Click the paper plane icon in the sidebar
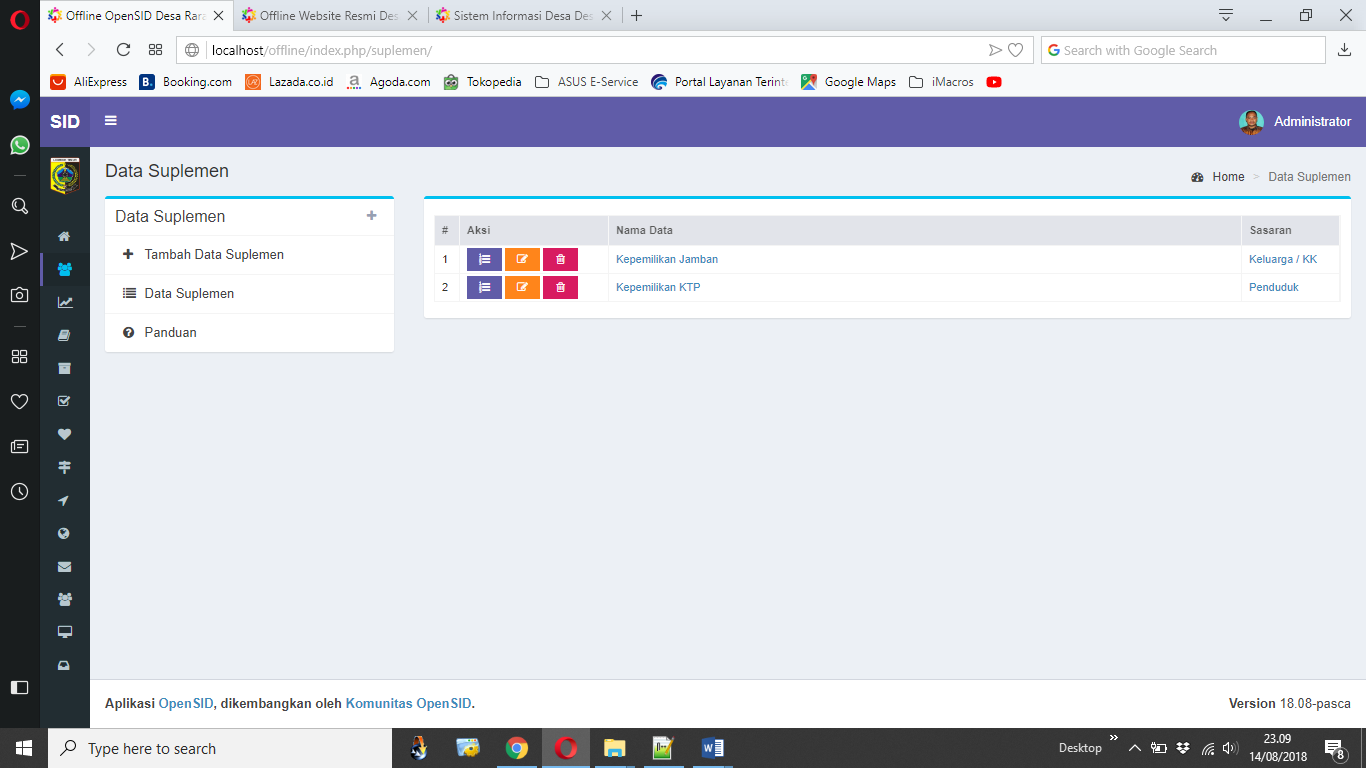Image resolution: width=1366 pixels, height=768 pixels. point(65,500)
